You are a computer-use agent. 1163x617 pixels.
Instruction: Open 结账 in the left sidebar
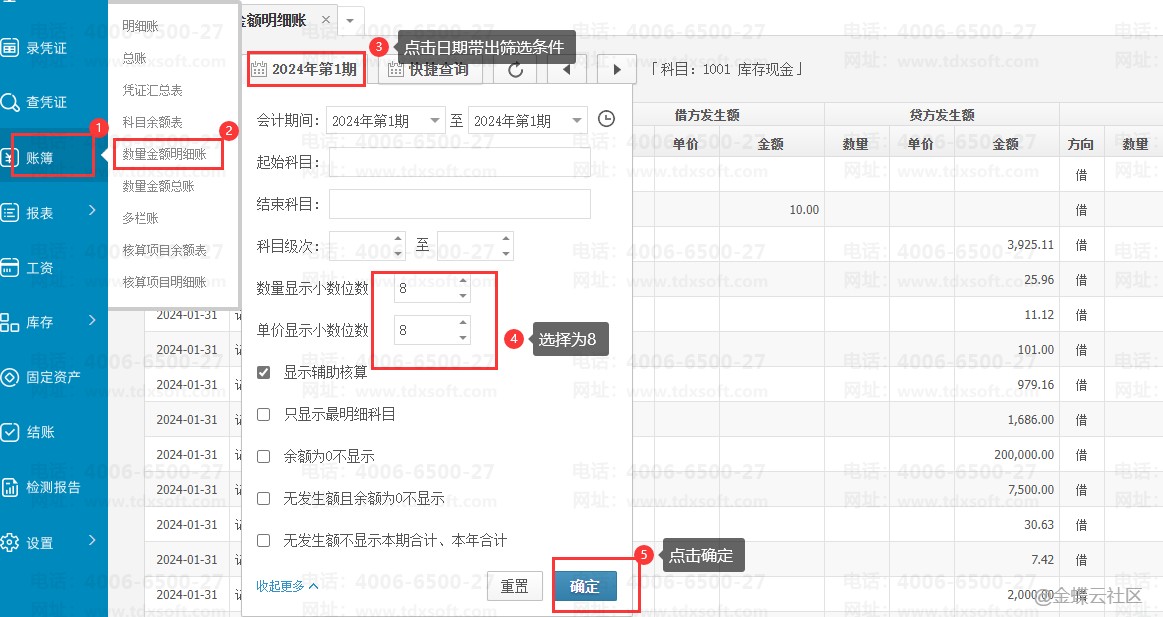click(x=40, y=433)
